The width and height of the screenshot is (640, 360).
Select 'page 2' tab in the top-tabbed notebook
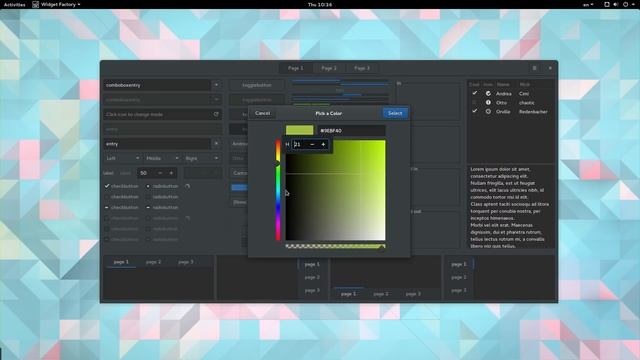tap(153, 262)
